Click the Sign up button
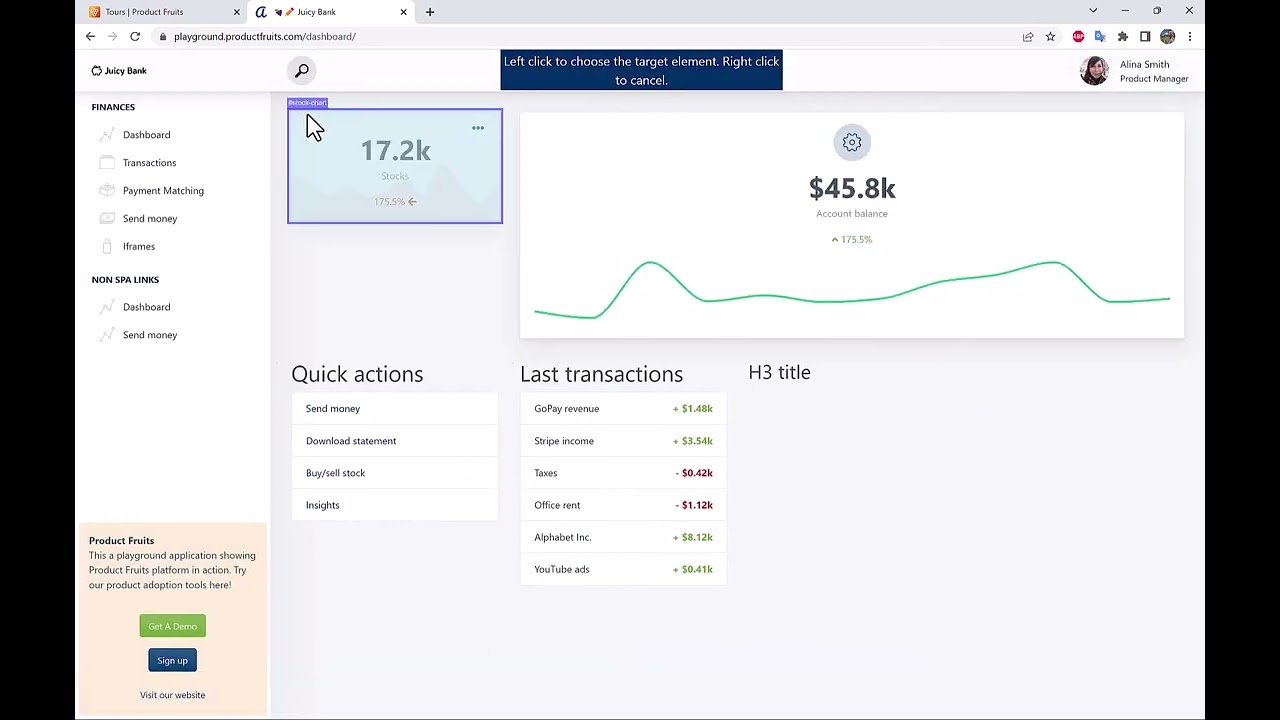This screenshot has width=1280, height=720. (x=172, y=660)
